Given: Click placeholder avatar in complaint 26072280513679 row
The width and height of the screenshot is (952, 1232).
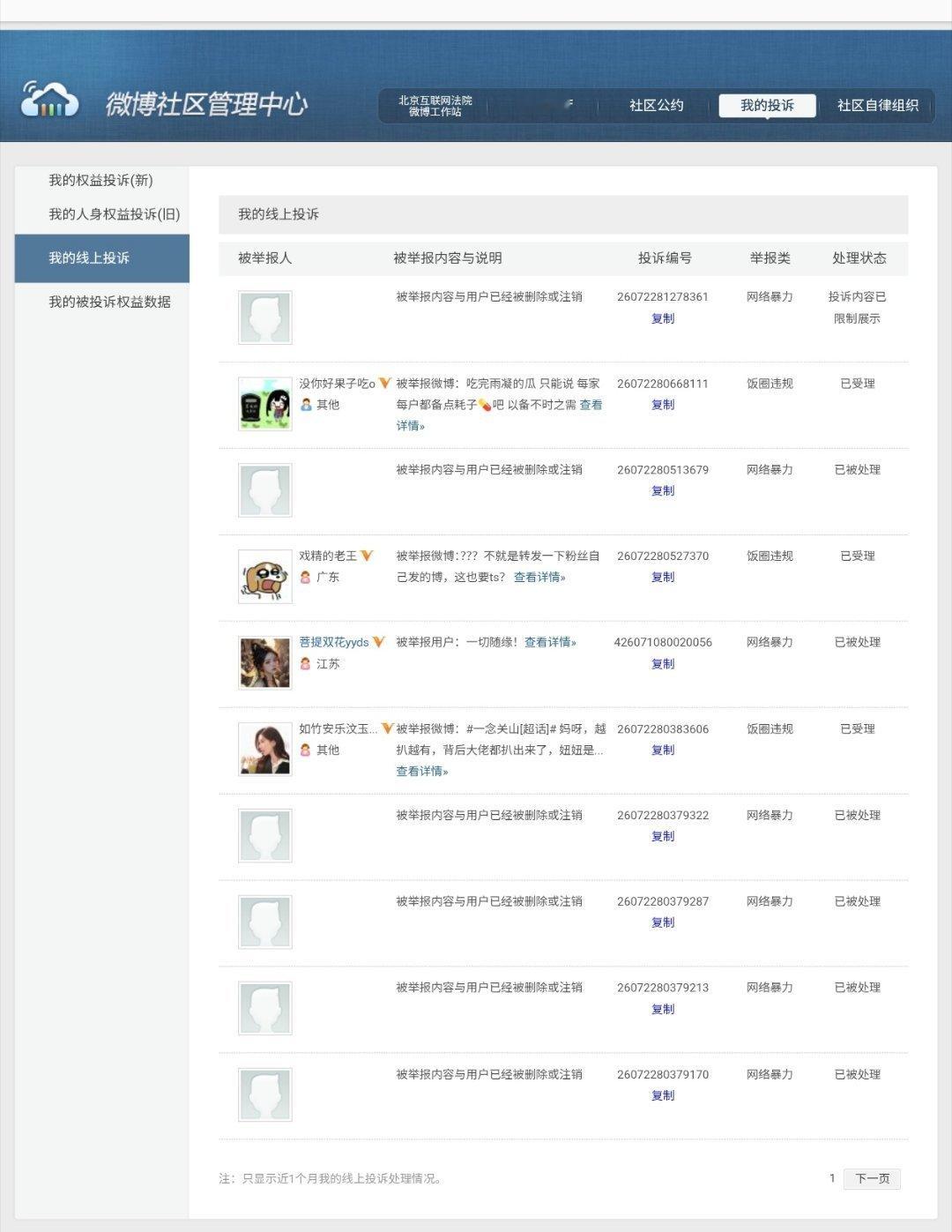Looking at the screenshot, I should tap(264, 490).
